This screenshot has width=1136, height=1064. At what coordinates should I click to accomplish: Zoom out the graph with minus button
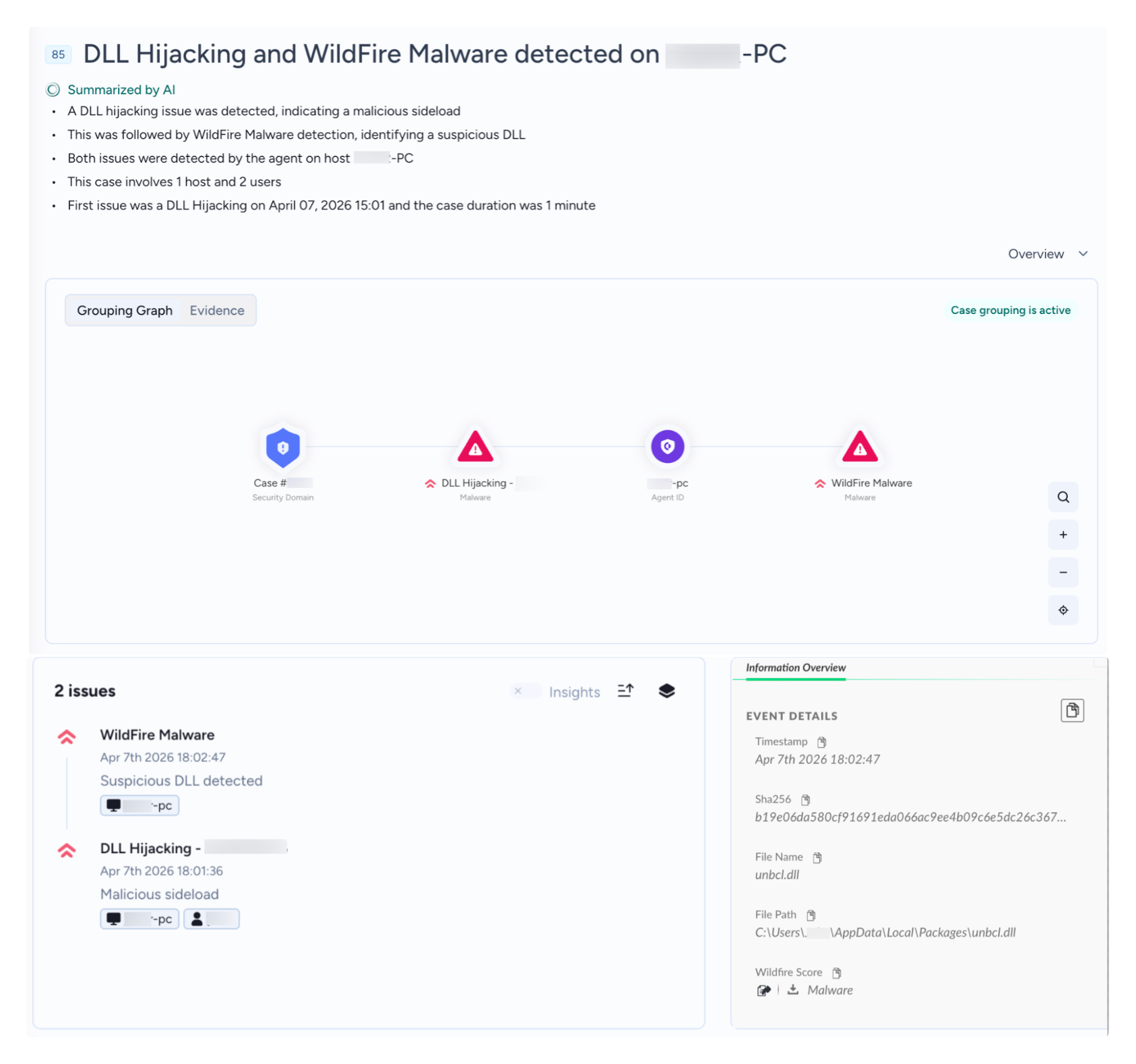(x=1063, y=573)
